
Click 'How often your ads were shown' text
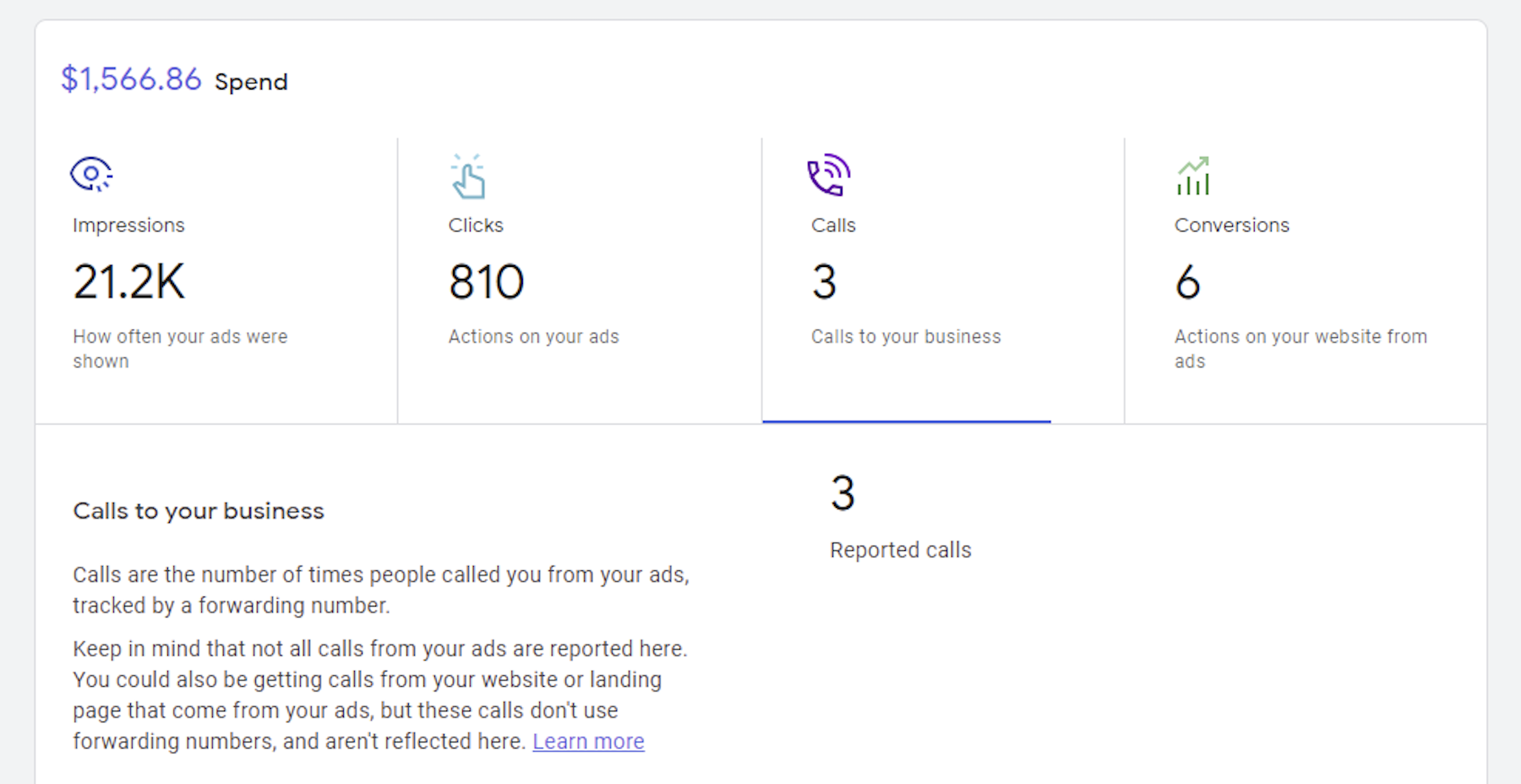(x=180, y=349)
